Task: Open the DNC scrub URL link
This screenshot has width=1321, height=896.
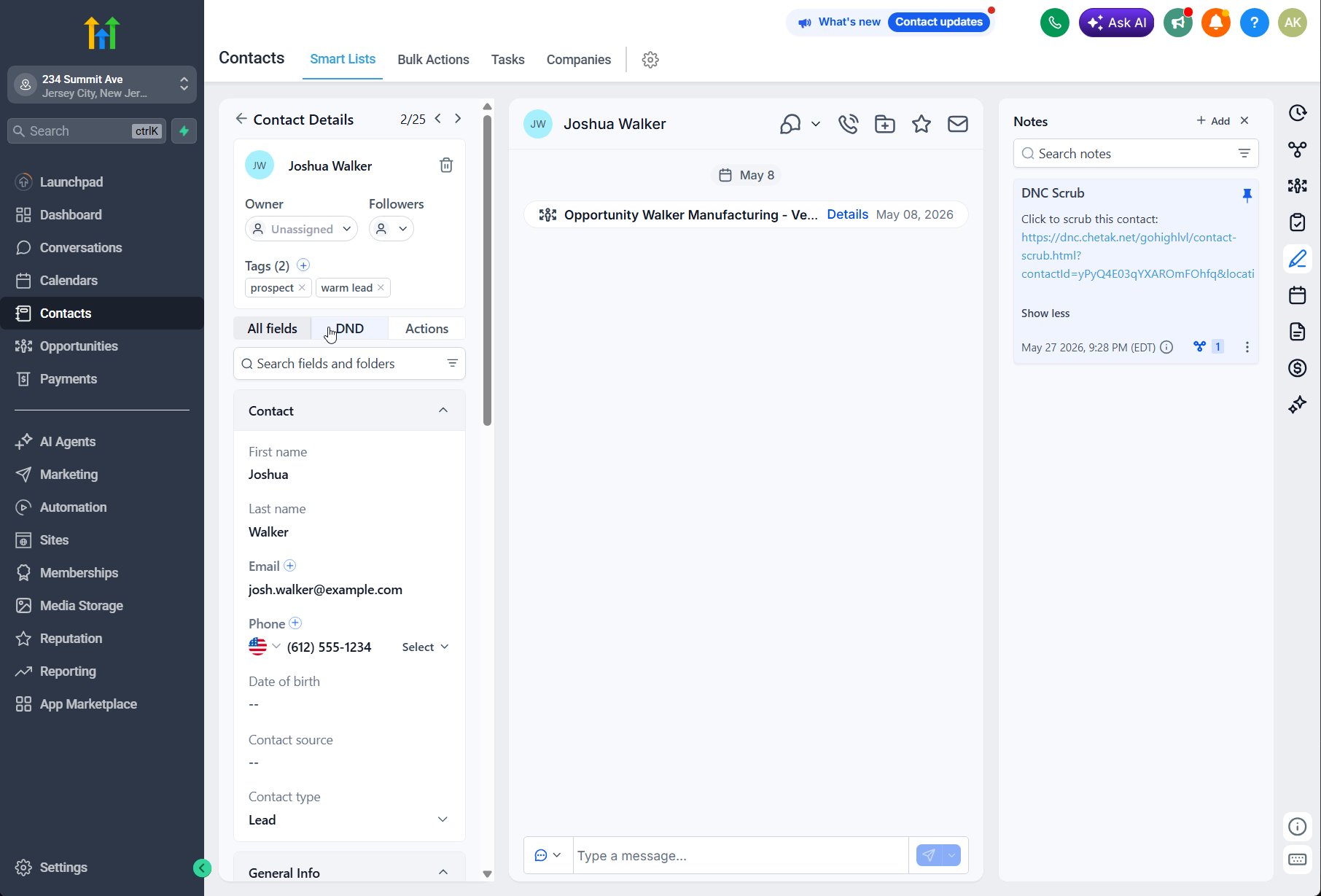Action: (x=1137, y=255)
